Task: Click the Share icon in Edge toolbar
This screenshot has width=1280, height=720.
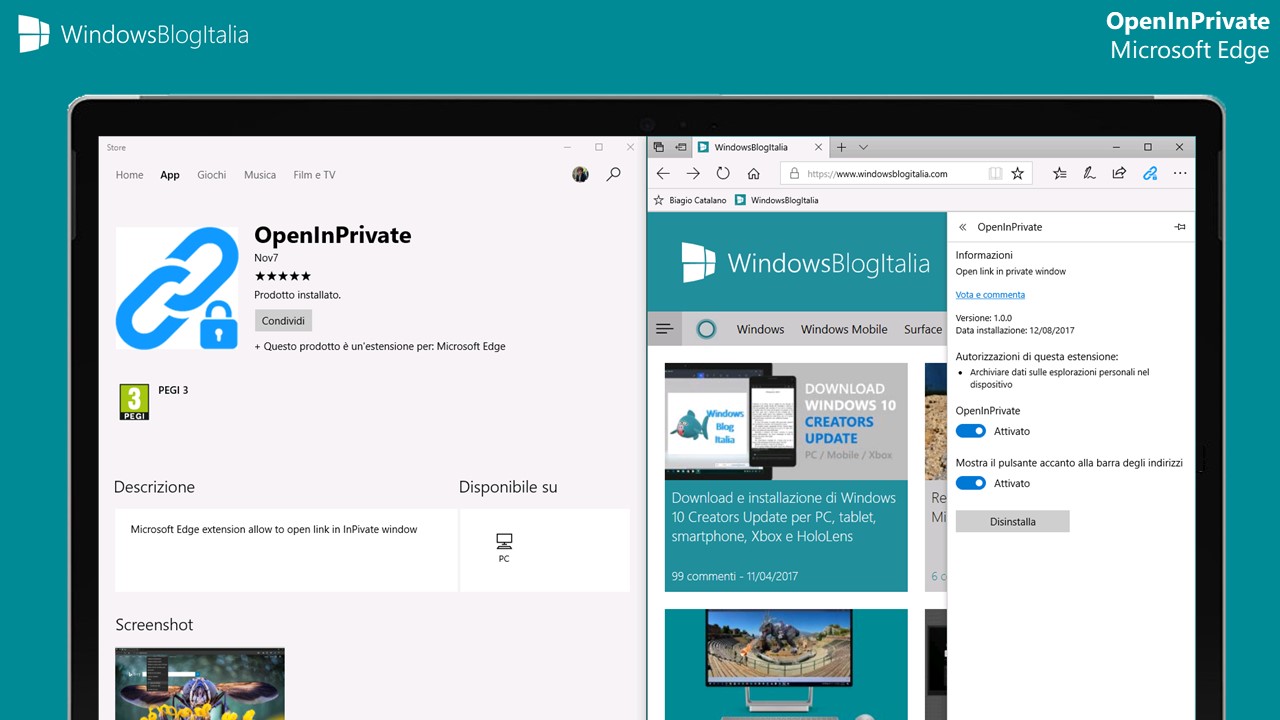Action: coord(1119,173)
